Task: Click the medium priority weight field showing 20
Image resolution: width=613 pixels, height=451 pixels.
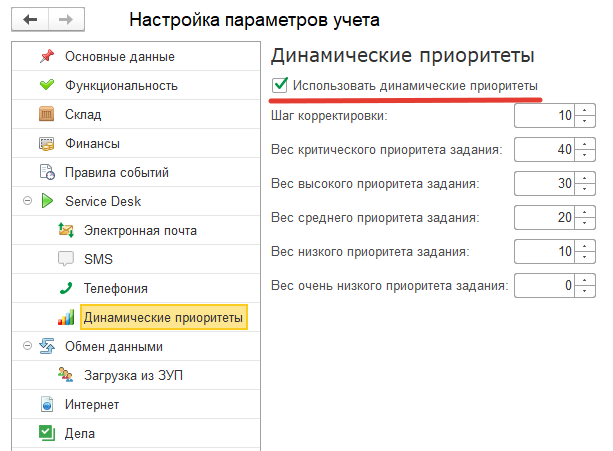Action: click(x=545, y=217)
